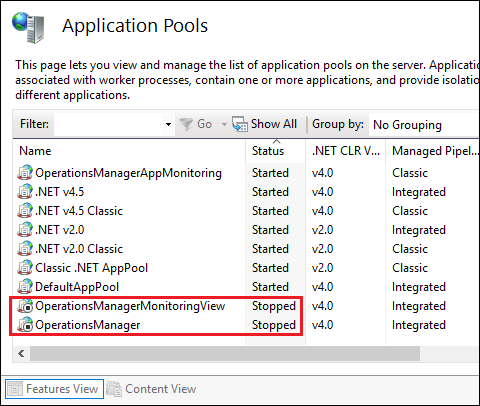The width and height of the screenshot is (480, 406).
Task: Click Started status of OperationsManagerAppMonitoring
Action: point(270,173)
